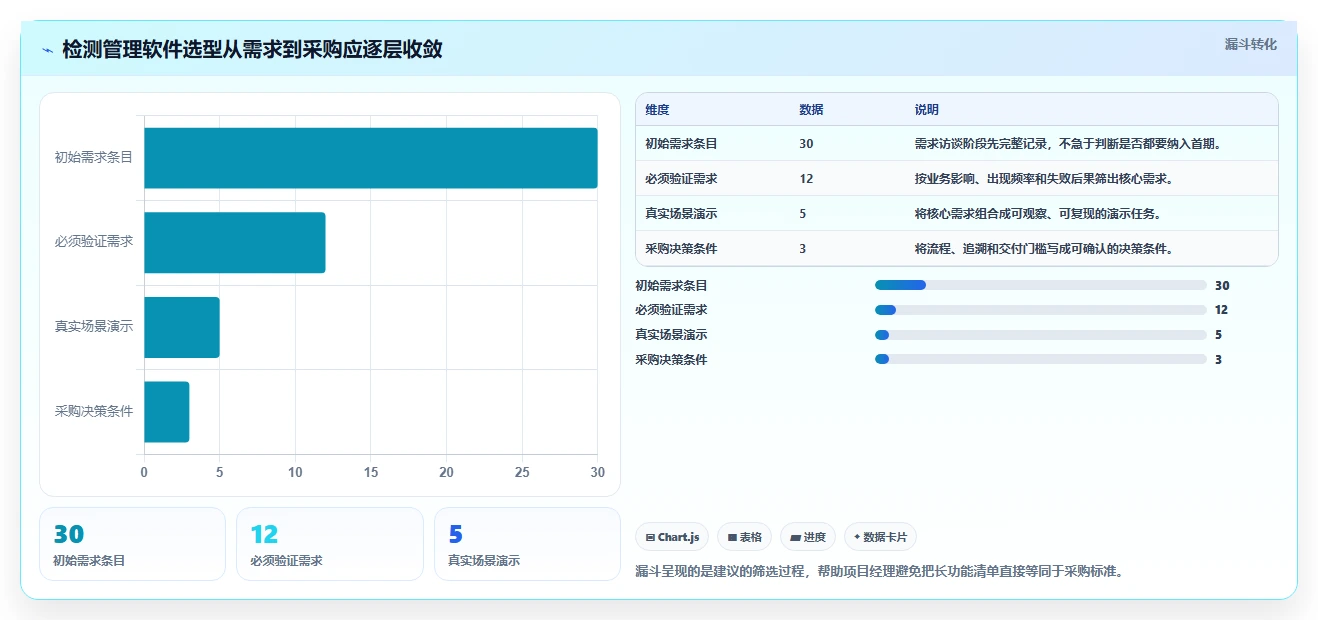Click the 初始需求条目 progress bar showing 30
The height and width of the screenshot is (620, 1318).
1041,285
